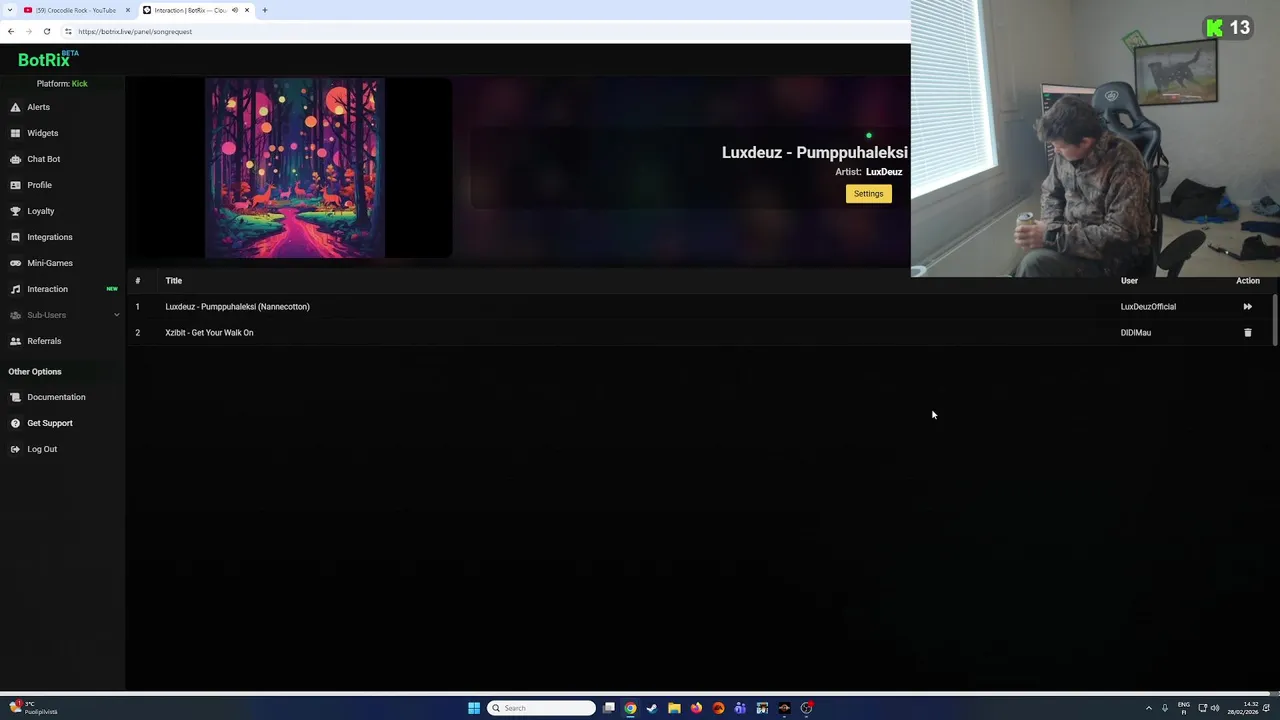
Task: Close the Crocodile Rock YouTube tab
Action: pyautogui.click(x=128, y=10)
